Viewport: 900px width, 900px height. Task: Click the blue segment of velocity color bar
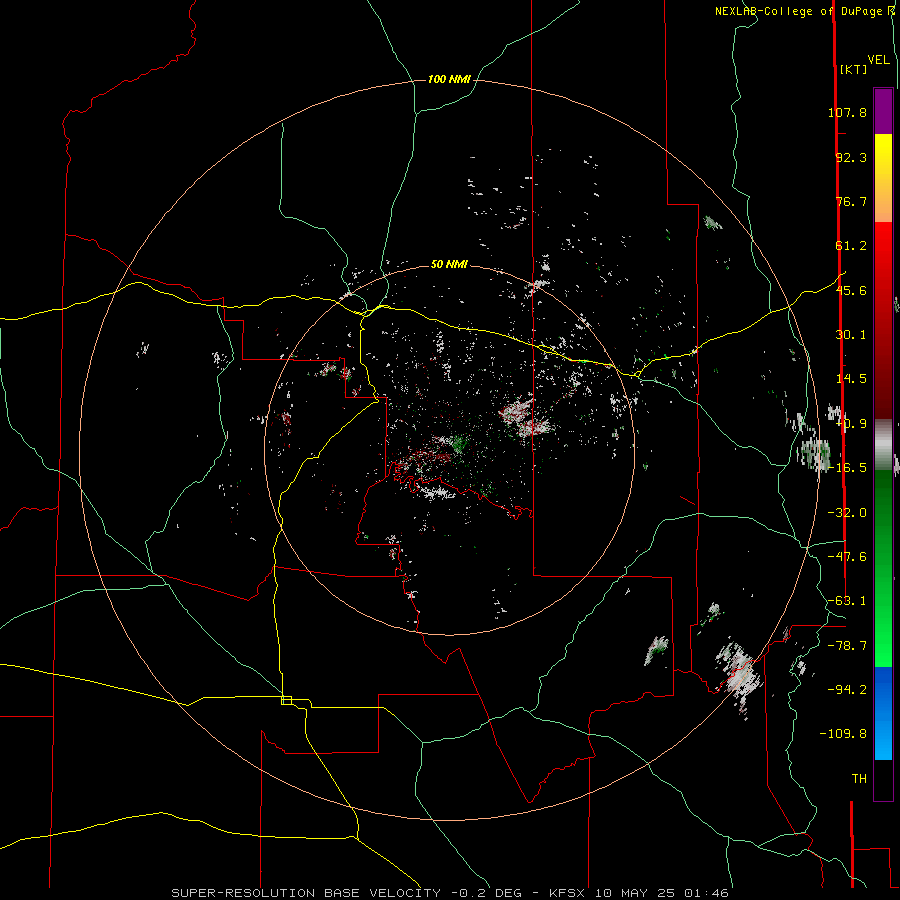883,713
